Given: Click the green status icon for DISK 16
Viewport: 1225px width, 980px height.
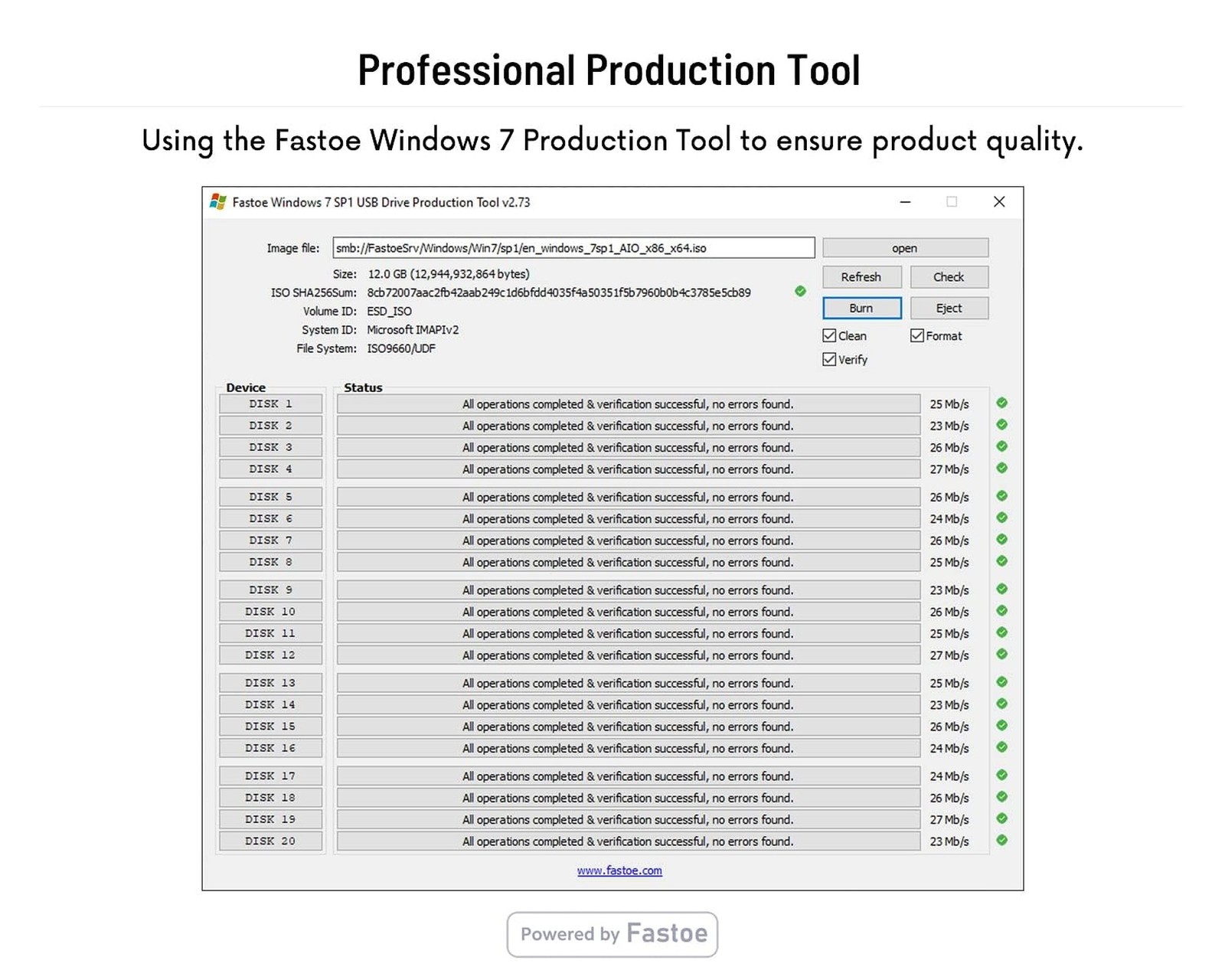Looking at the screenshot, I should coord(1001,747).
